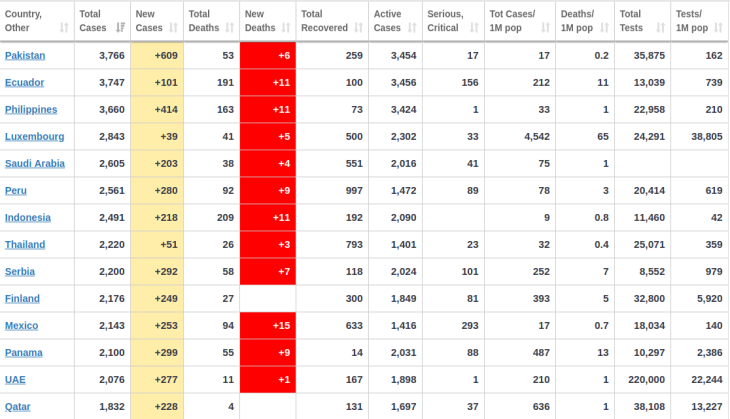
Task: Select Ecuador's 191 total deaths cell
Action: (x=212, y=82)
